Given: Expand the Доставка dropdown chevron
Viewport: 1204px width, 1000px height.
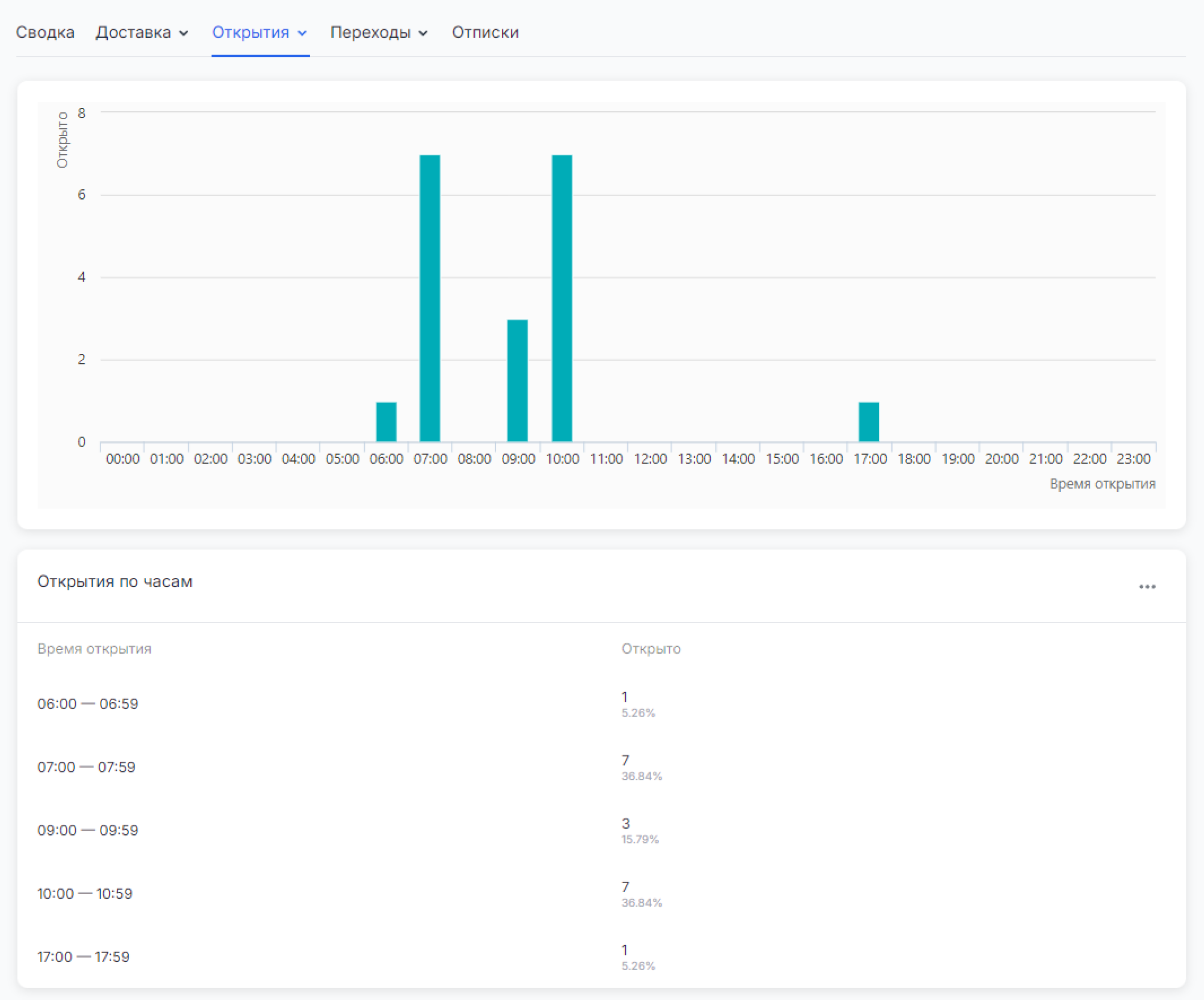Looking at the screenshot, I should point(184,33).
